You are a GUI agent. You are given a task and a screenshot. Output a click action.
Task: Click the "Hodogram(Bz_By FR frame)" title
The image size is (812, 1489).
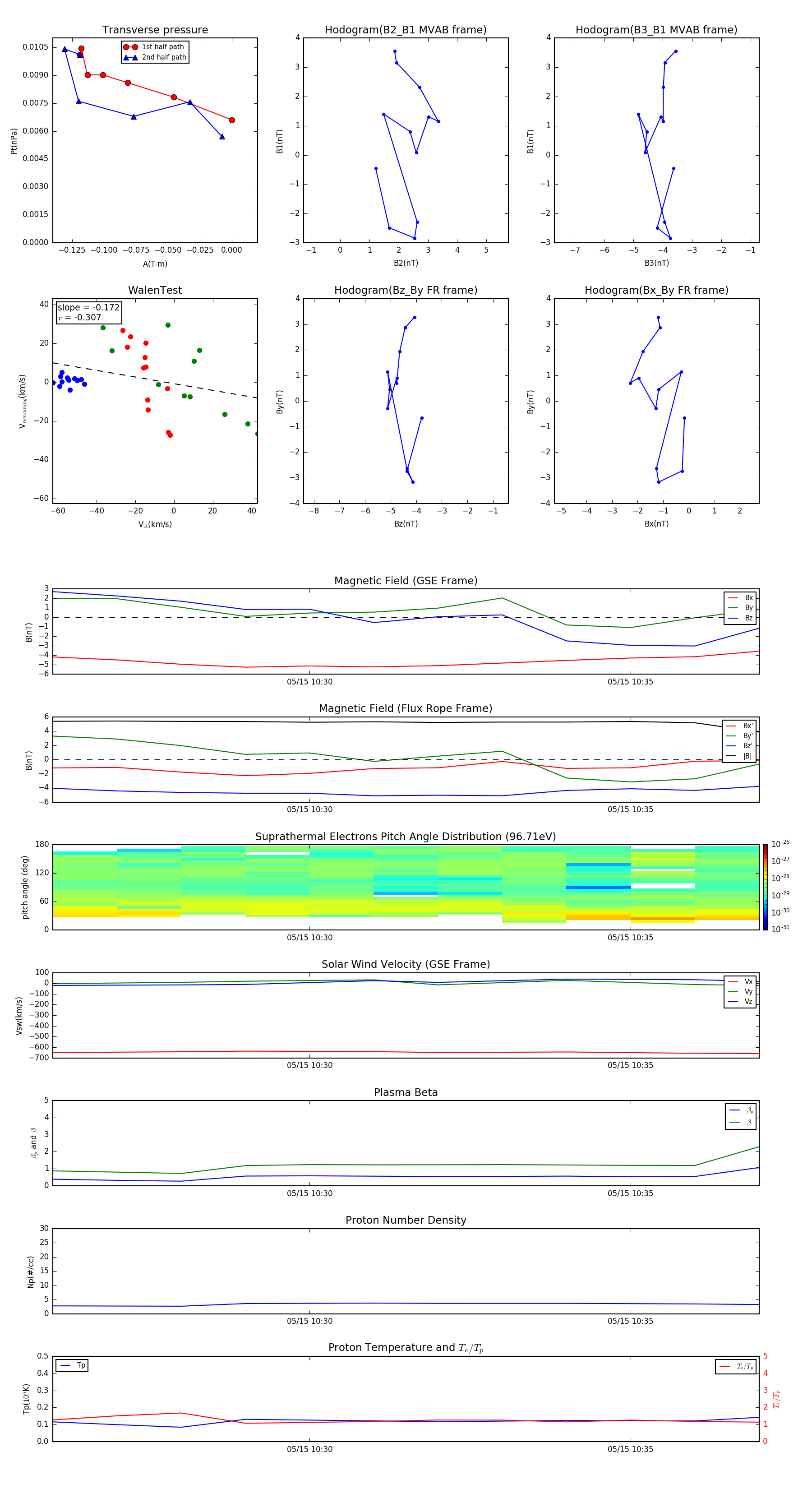point(406,290)
